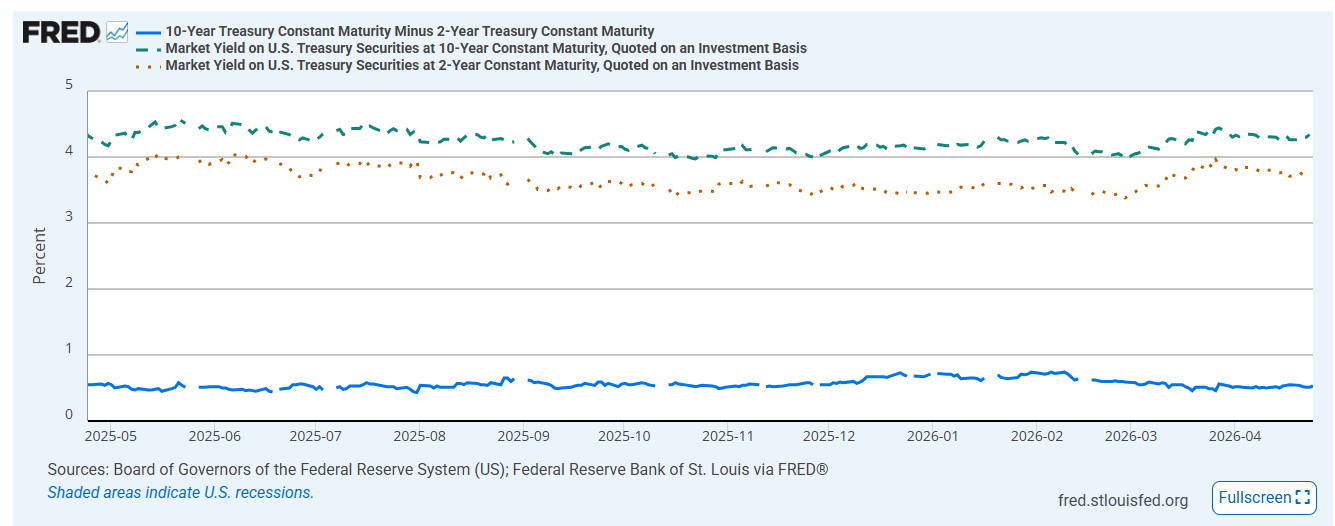Click the 5 tick on y-axis
1335x526 pixels.
pyautogui.click(x=69, y=85)
